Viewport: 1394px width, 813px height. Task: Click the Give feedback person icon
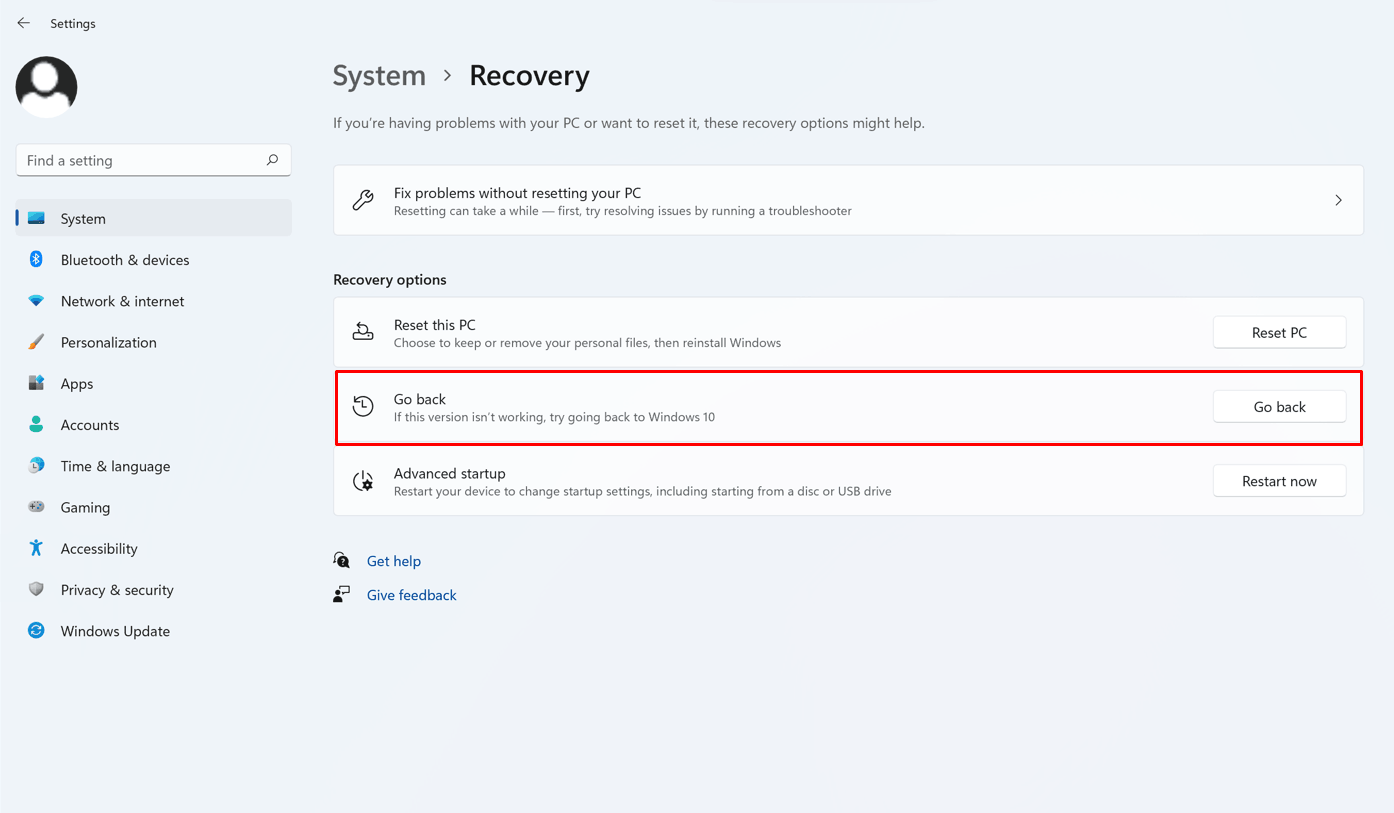click(342, 594)
